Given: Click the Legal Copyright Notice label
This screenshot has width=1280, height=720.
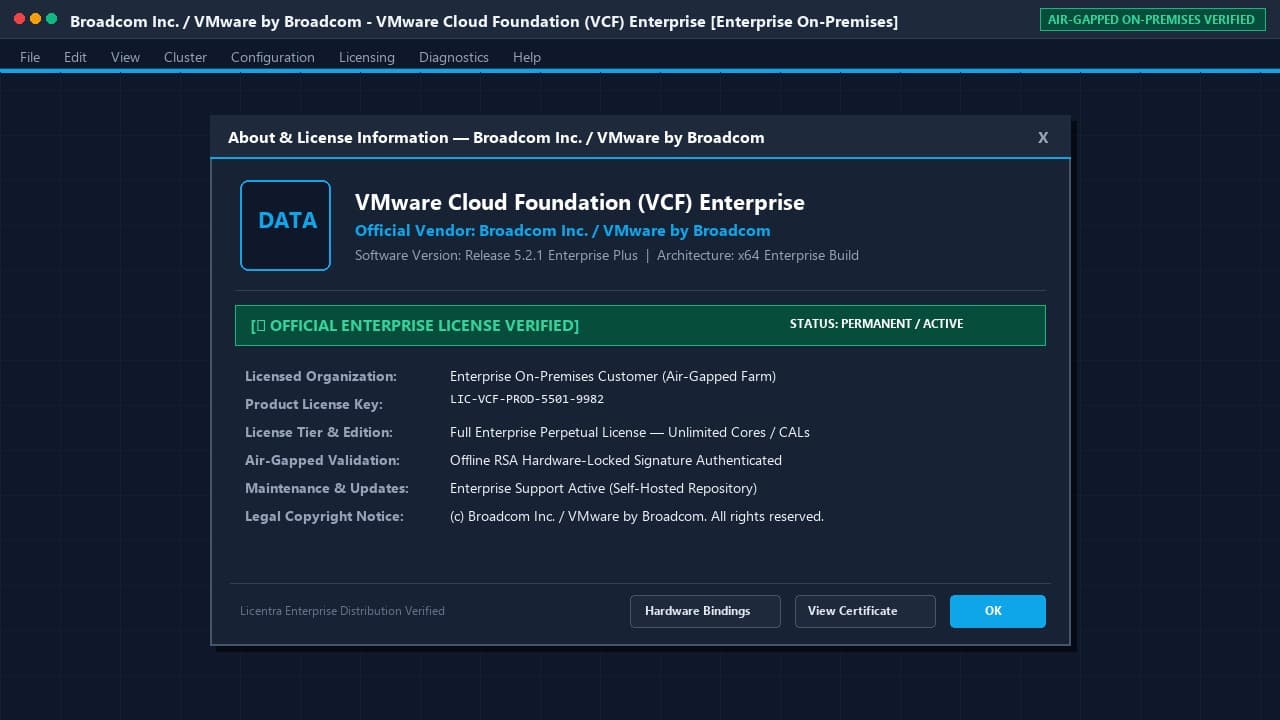Looking at the screenshot, I should point(324,516).
